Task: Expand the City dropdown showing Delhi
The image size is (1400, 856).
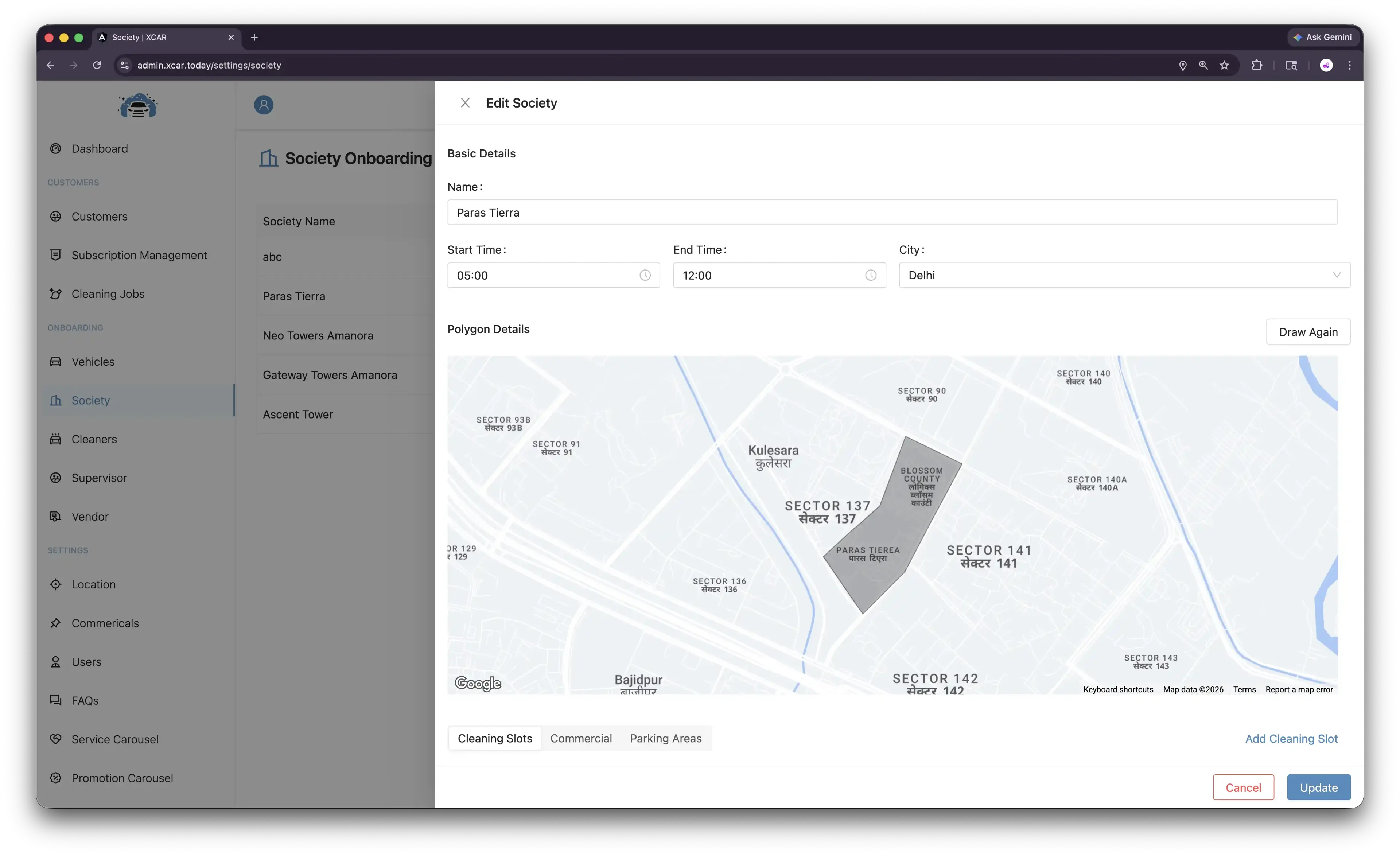Action: coord(1124,275)
